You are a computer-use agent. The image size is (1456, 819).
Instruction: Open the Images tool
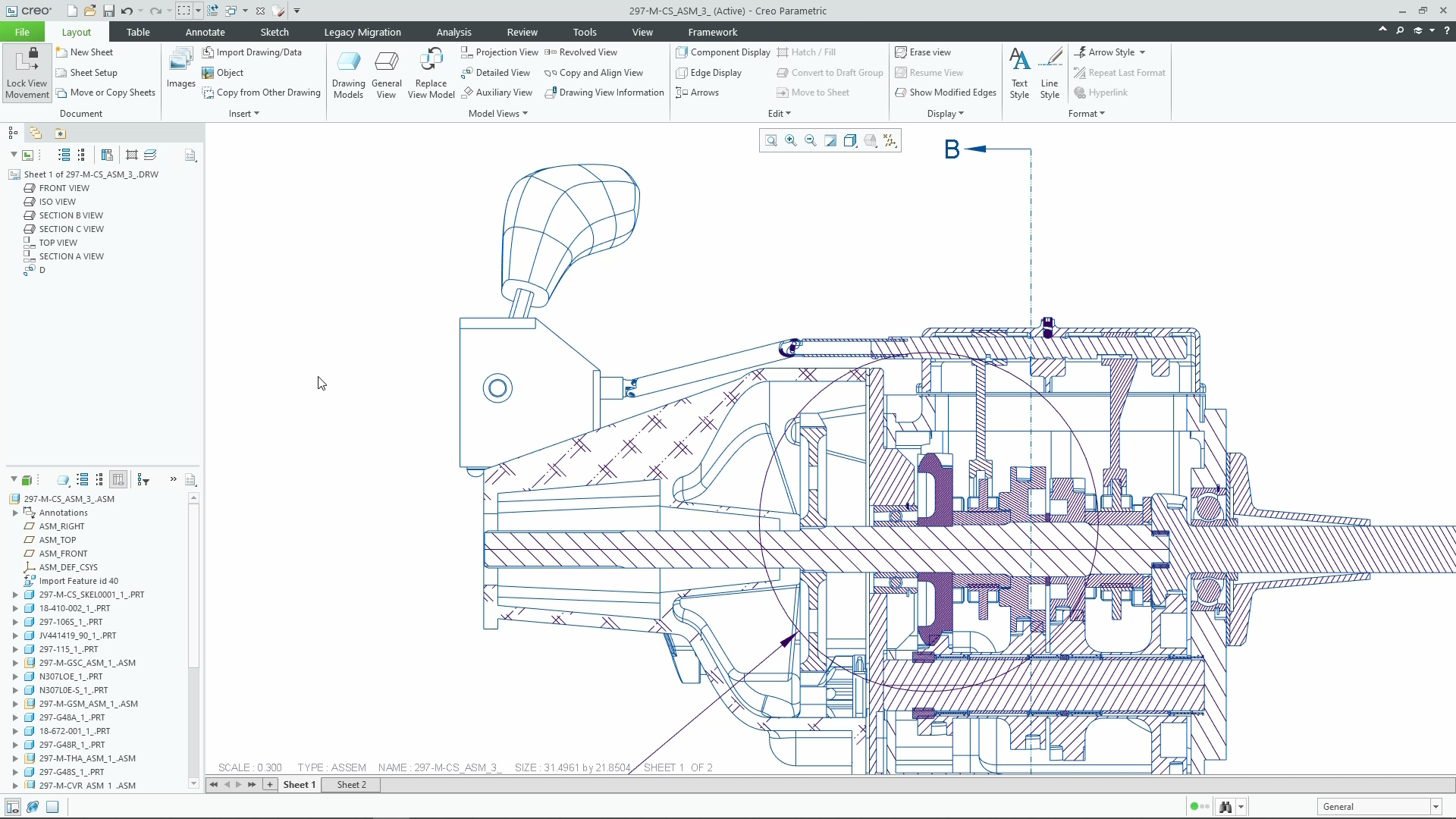181,68
